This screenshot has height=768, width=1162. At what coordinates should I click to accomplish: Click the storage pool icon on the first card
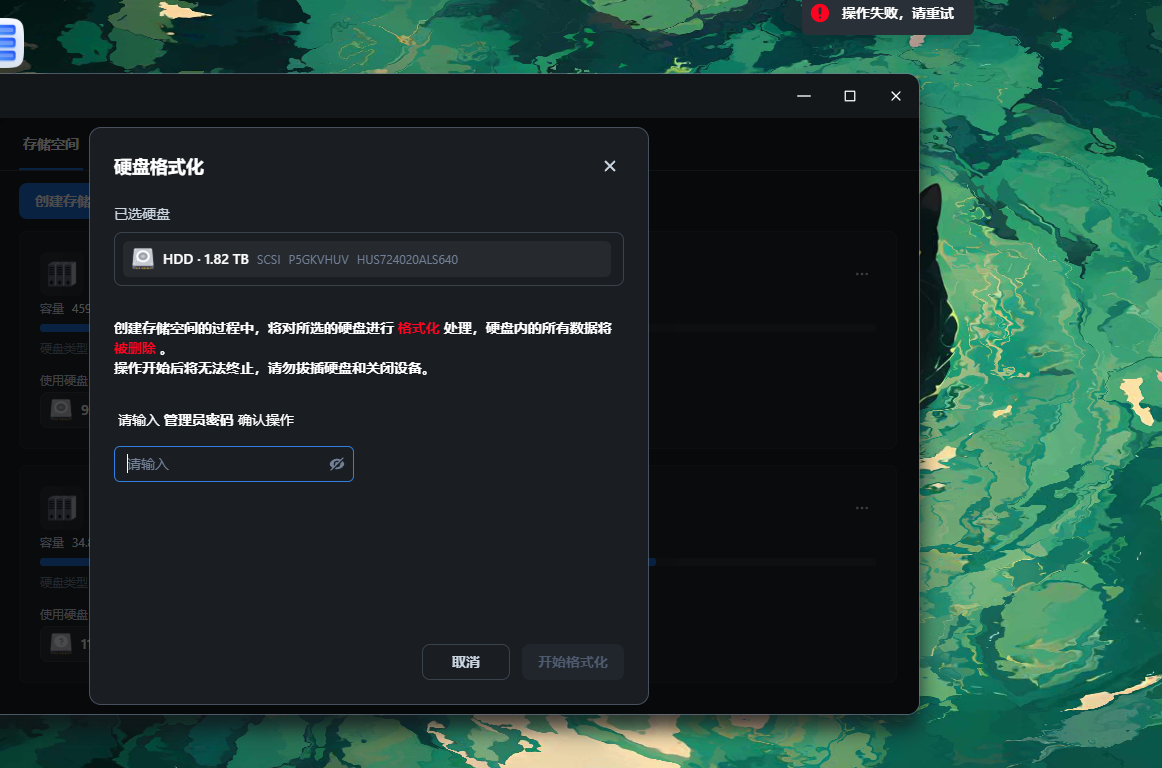click(x=61, y=273)
